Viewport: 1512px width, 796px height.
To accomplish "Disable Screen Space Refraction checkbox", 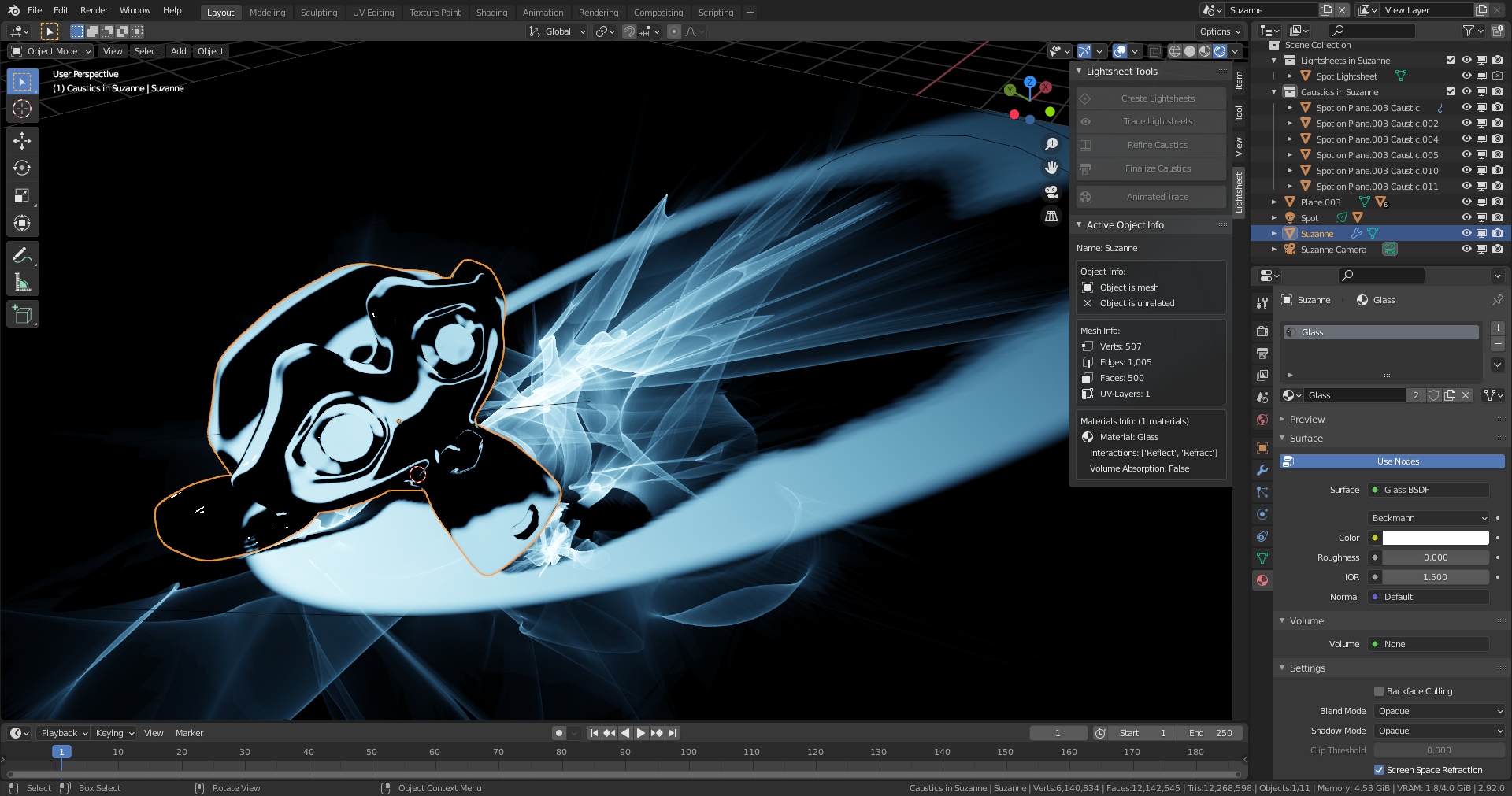I will pyautogui.click(x=1379, y=770).
